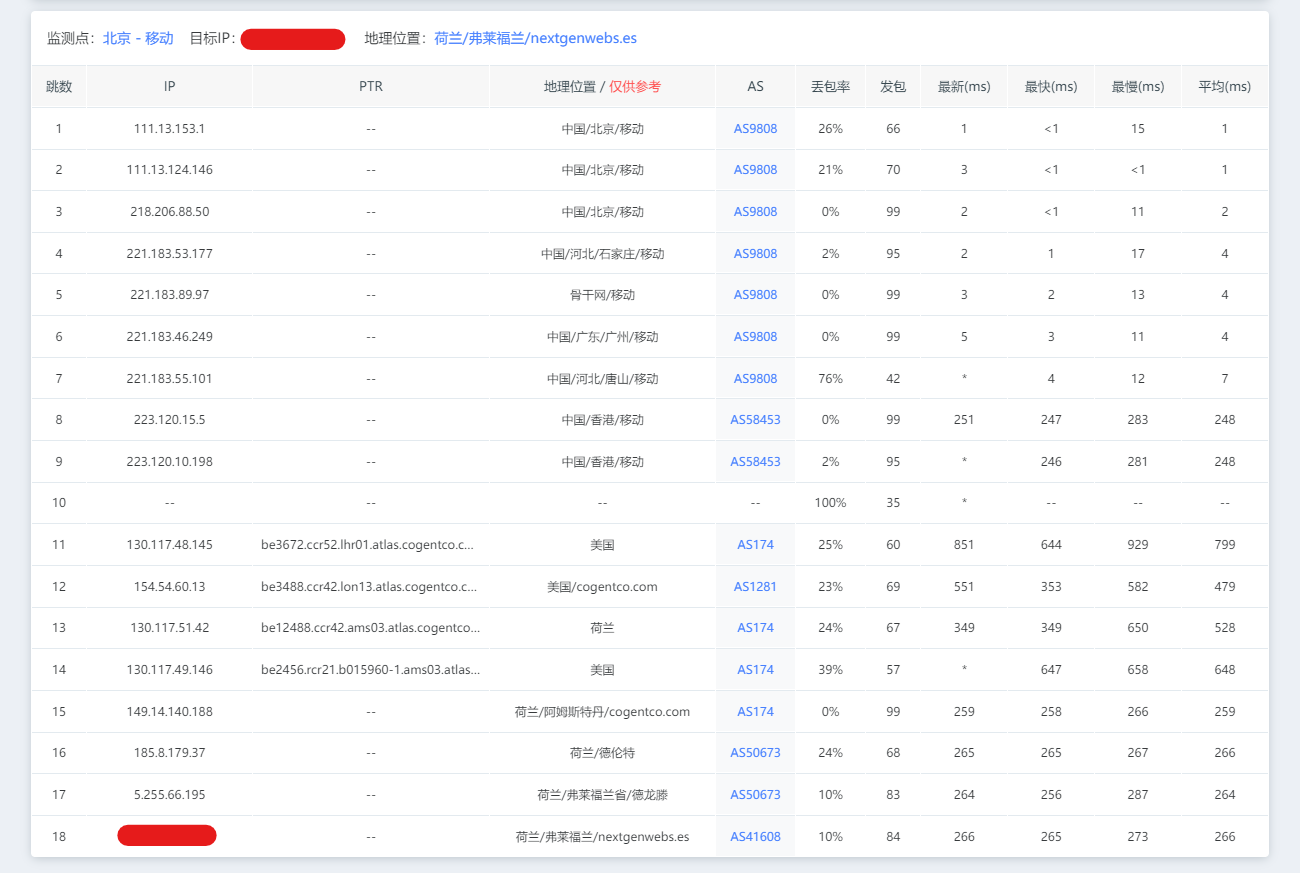Click the 荷兰/阿姆斯特丹/cogentco.com location cell
This screenshot has width=1300, height=873.
(x=602, y=712)
